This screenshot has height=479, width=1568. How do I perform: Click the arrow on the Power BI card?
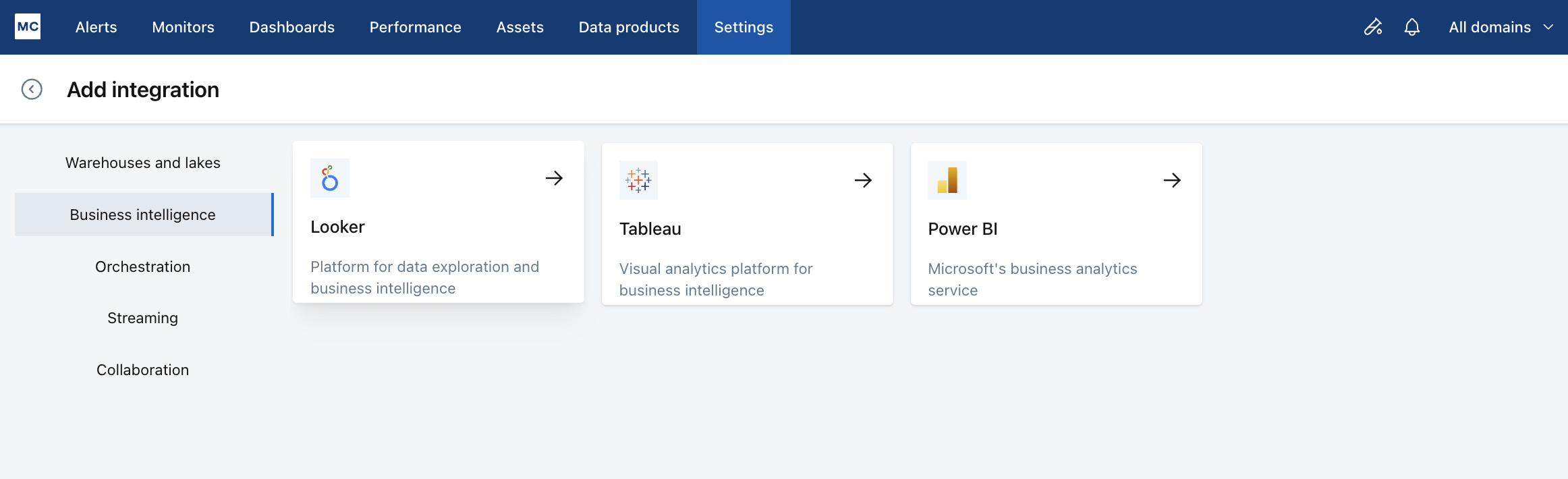tap(1172, 180)
